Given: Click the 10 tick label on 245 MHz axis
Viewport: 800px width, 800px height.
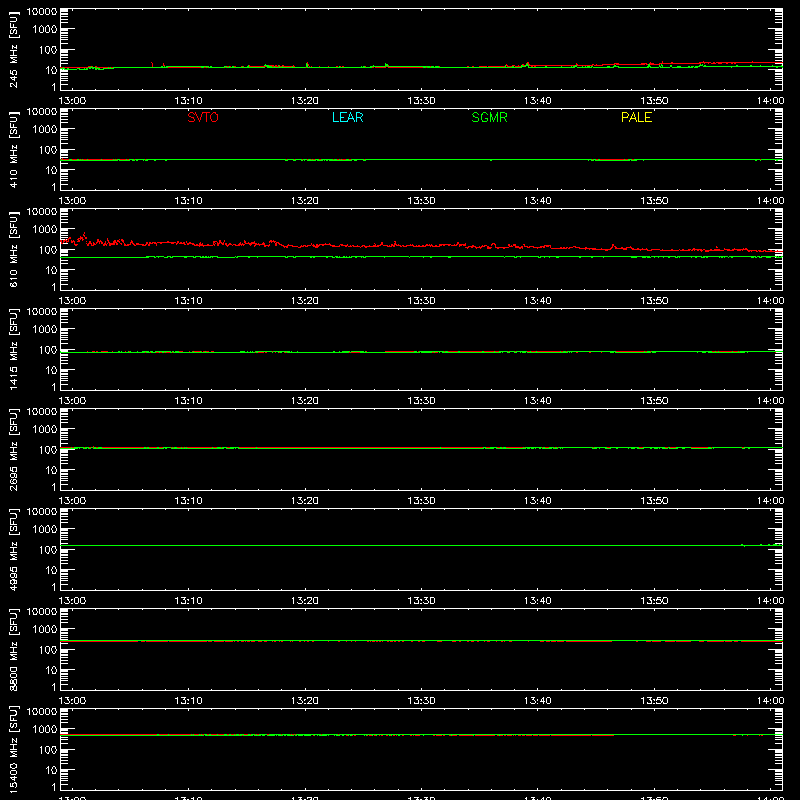Looking at the screenshot, I should click(51, 70).
